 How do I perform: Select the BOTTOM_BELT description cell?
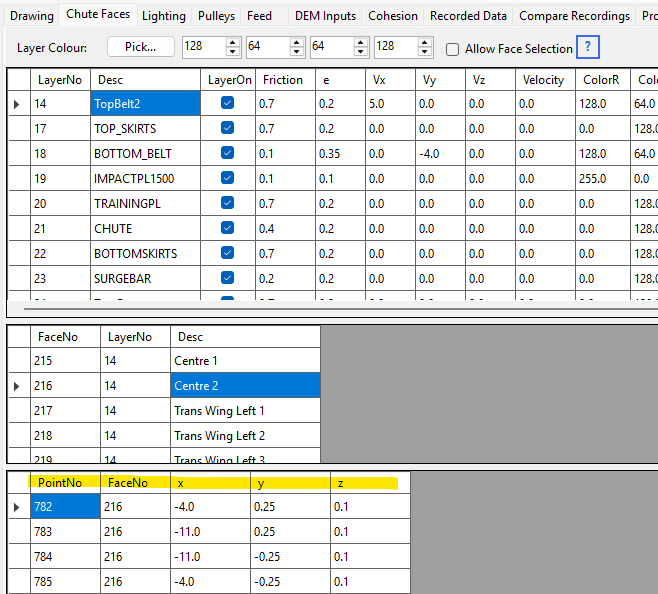pyautogui.click(x=145, y=154)
